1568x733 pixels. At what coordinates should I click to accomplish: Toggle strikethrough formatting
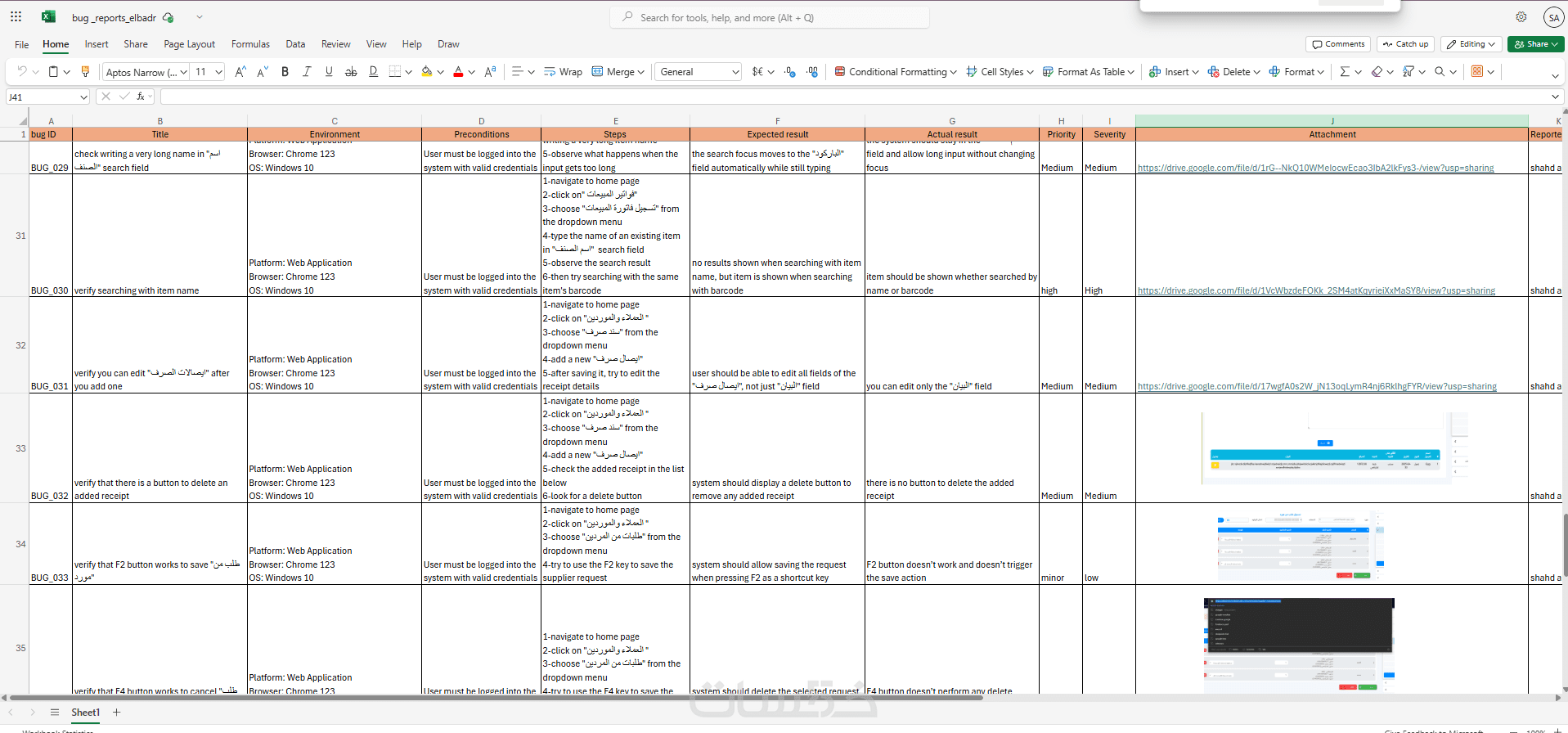[351, 72]
